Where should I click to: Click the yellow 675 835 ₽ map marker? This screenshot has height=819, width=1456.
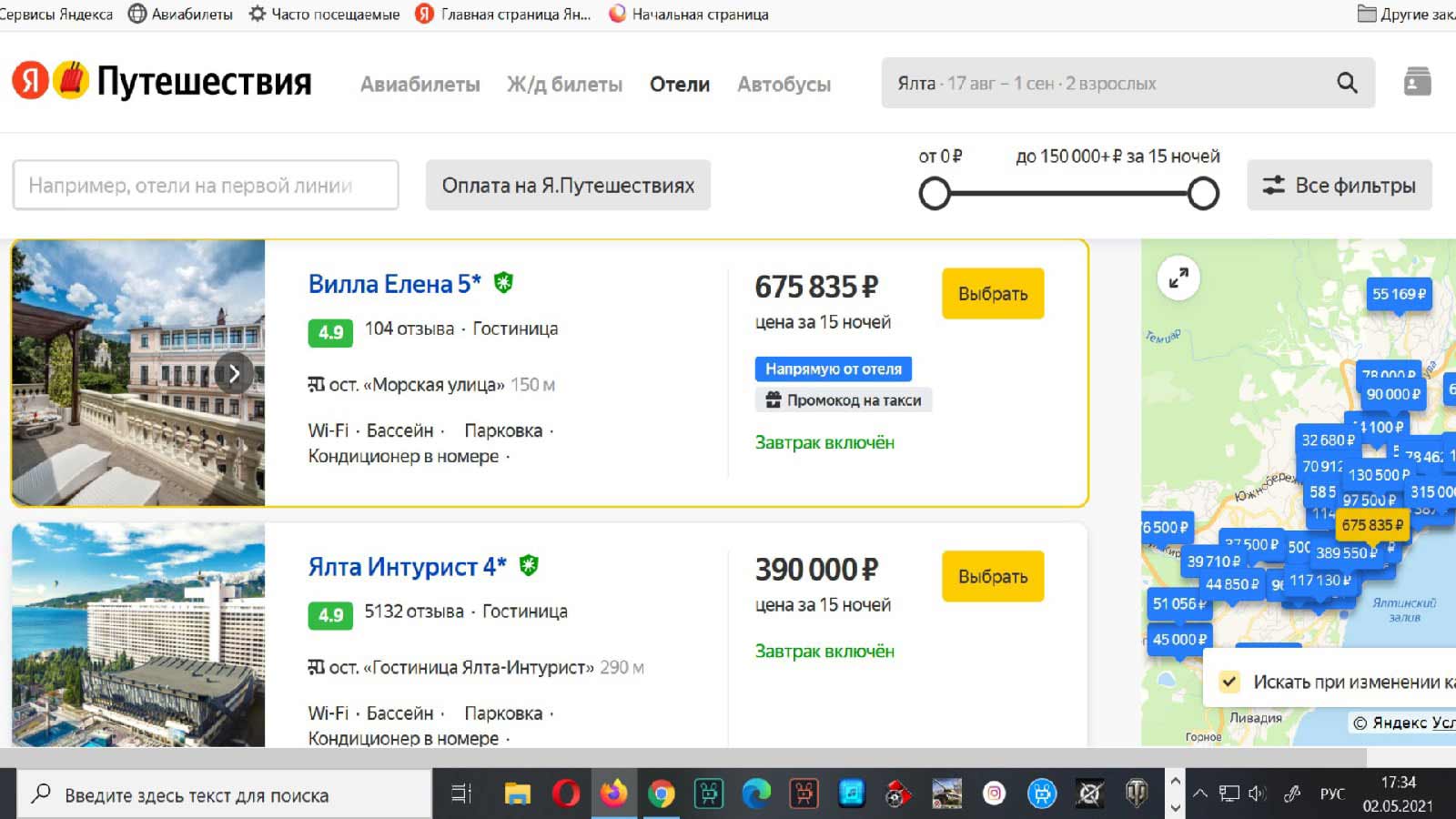[1372, 525]
